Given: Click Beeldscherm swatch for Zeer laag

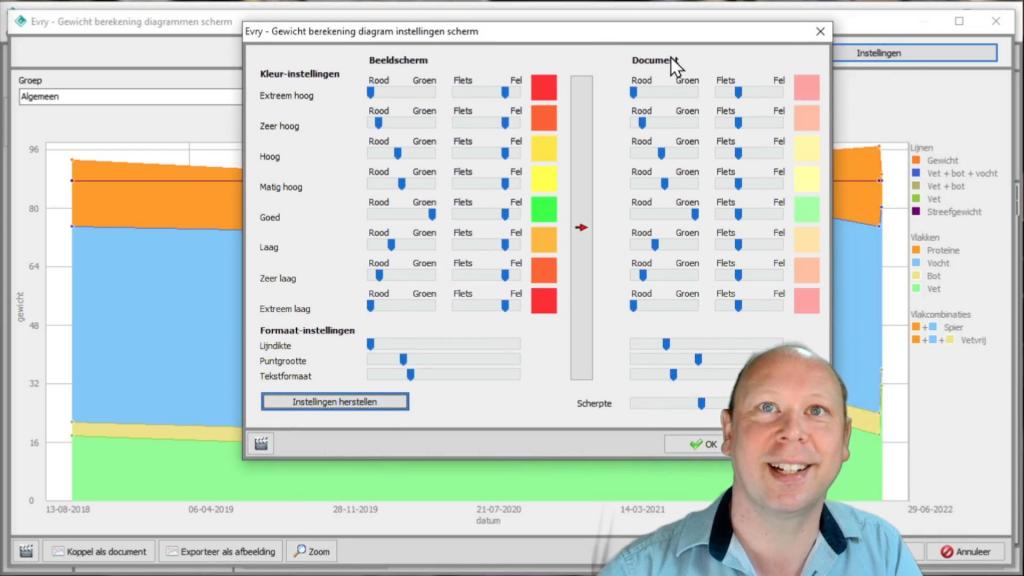Looking at the screenshot, I should tap(544, 270).
